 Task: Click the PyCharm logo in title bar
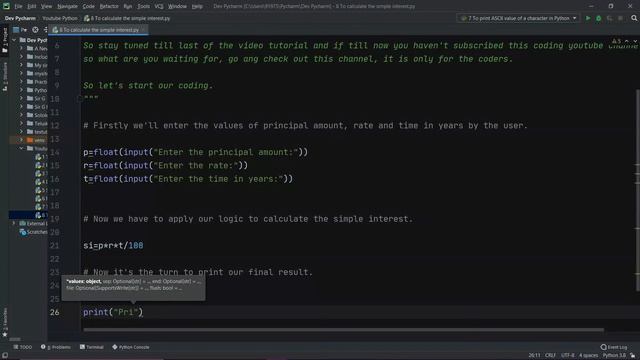(6, 6)
